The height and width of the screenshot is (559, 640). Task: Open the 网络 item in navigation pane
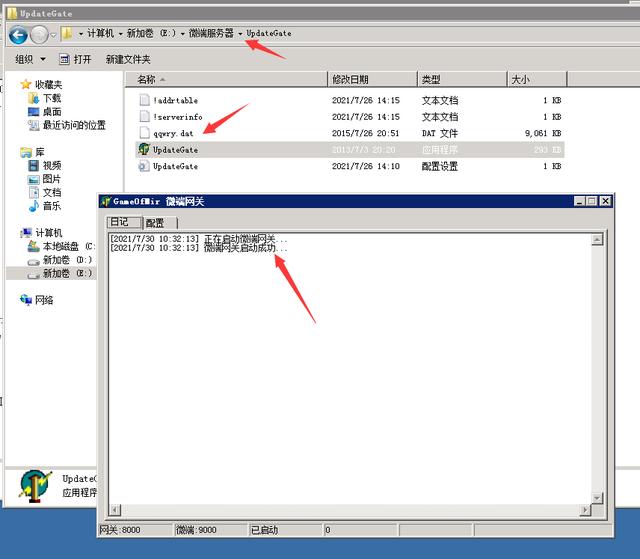point(44,299)
